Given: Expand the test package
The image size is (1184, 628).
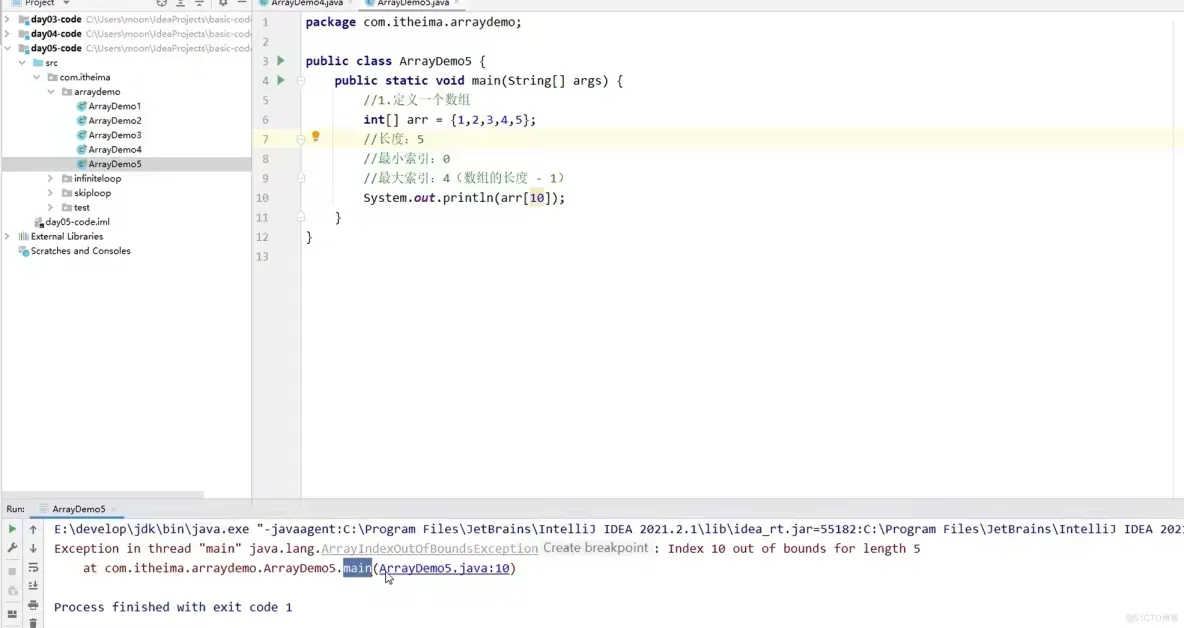Looking at the screenshot, I should [x=51, y=207].
